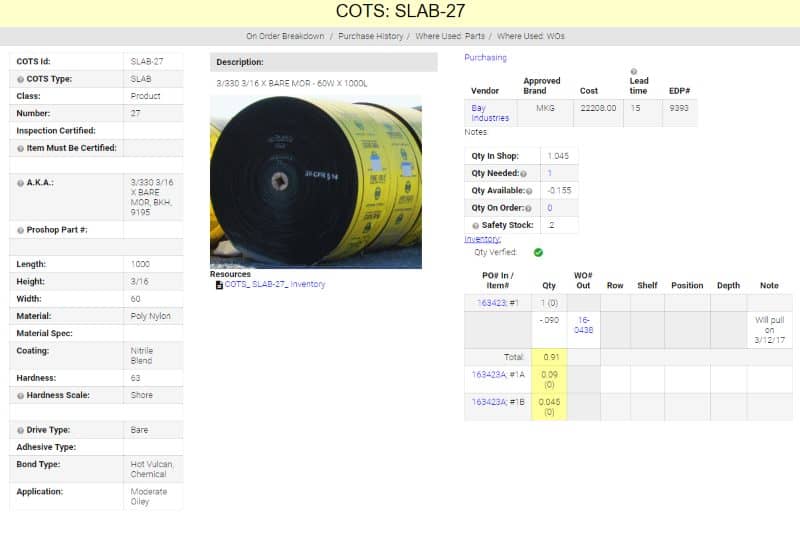The image size is (800, 541).
Task: Click the 0.09 quantity cell
Action: [549, 379]
